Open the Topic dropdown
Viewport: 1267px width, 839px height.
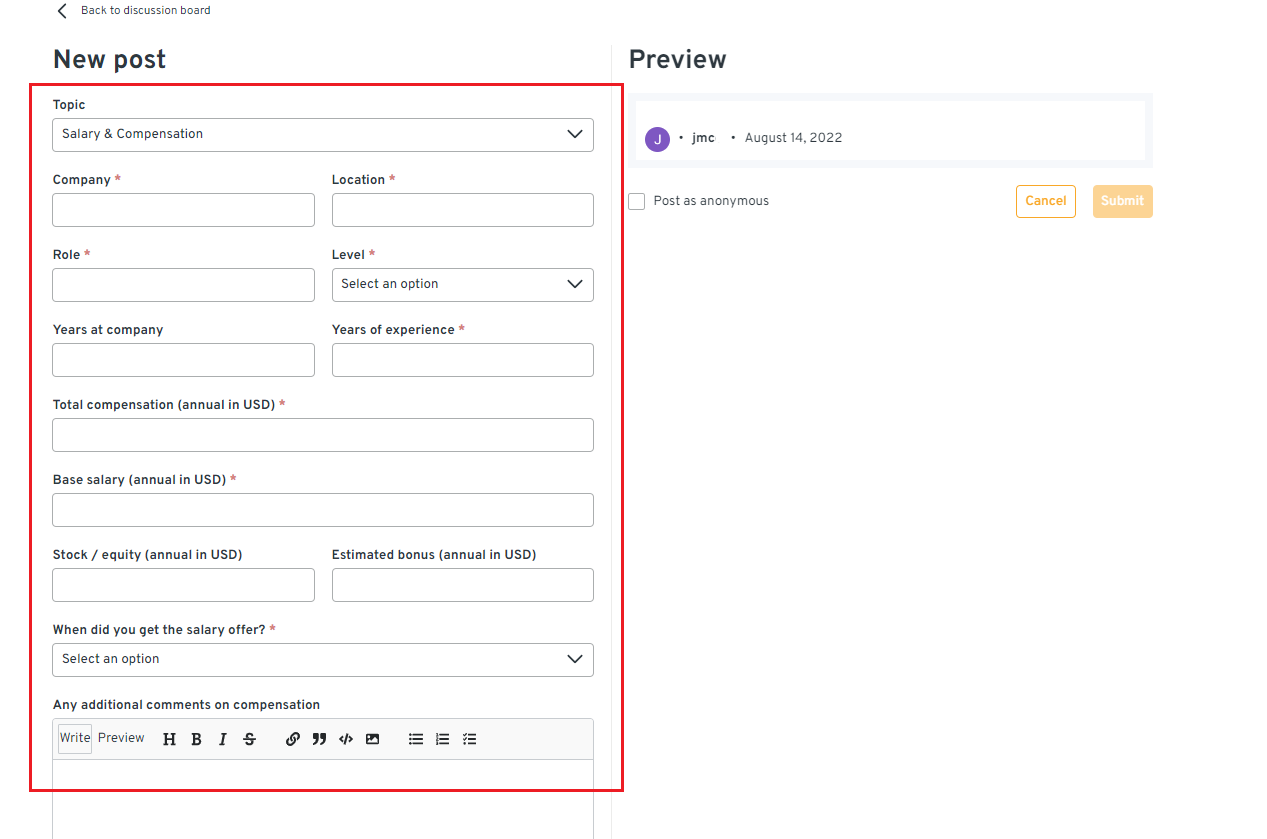(322, 135)
